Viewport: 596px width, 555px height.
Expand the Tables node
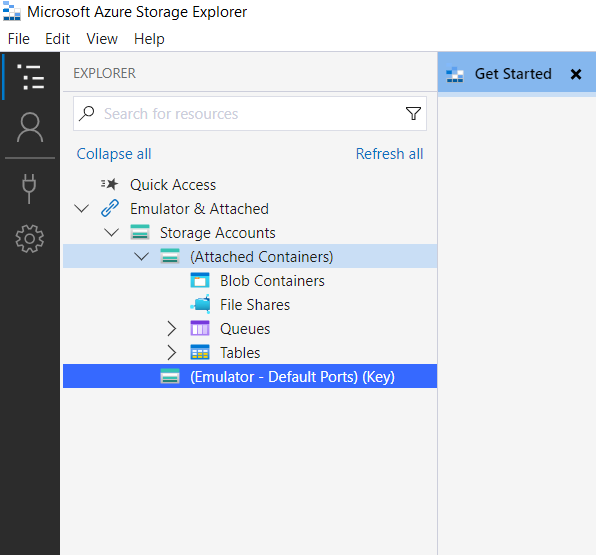click(x=172, y=353)
